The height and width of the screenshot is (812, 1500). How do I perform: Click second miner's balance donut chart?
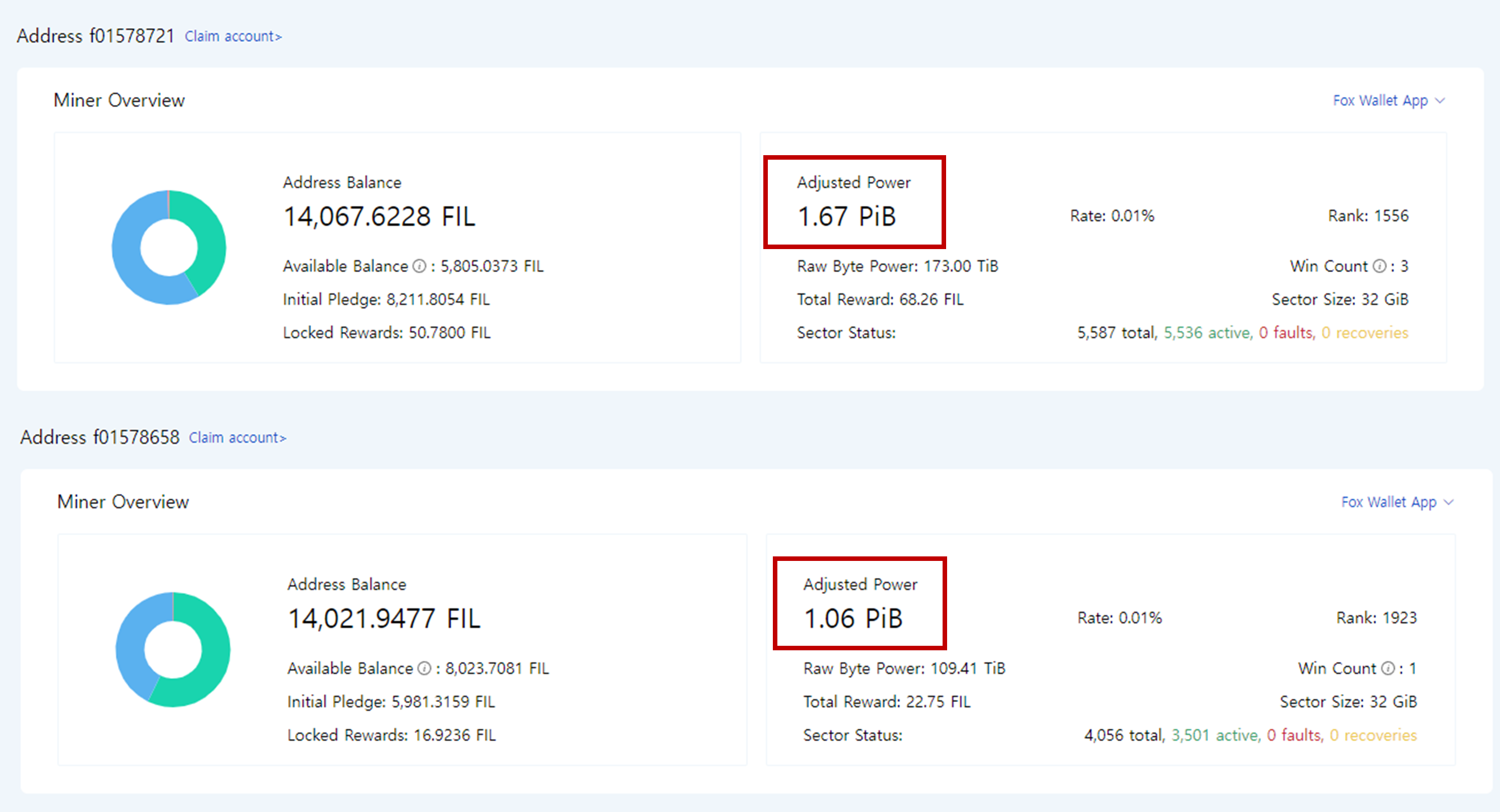pos(173,650)
